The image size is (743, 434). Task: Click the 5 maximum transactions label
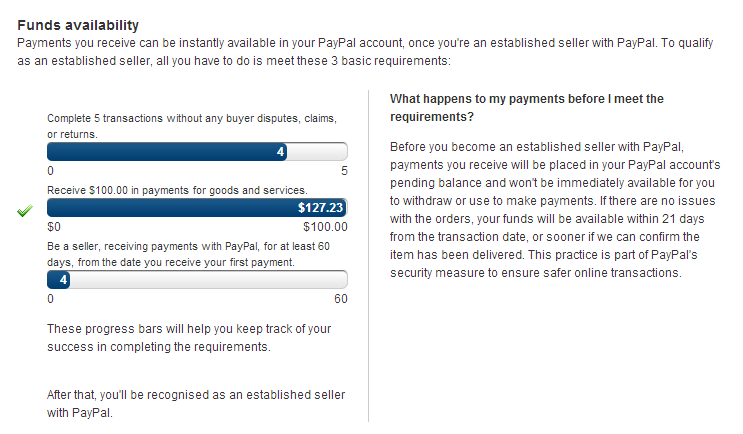click(343, 170)
